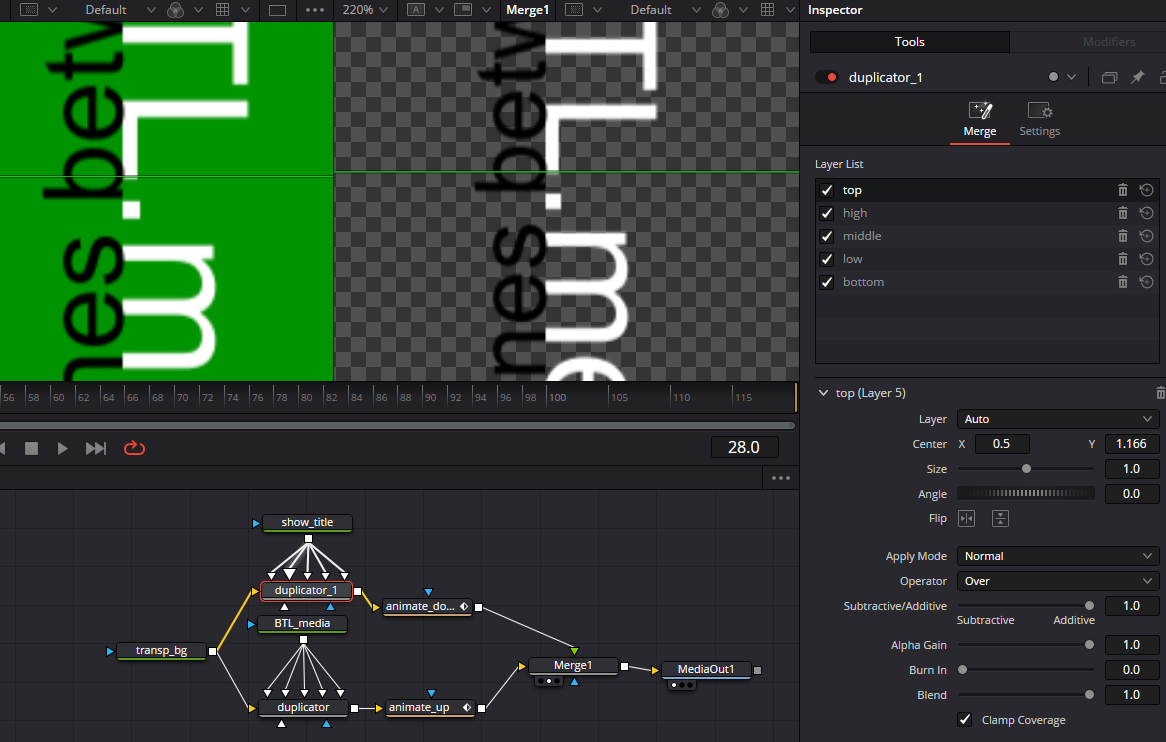
Task: Reset the 'bottom' layer using reset icon
Action: pos(1147,282)
